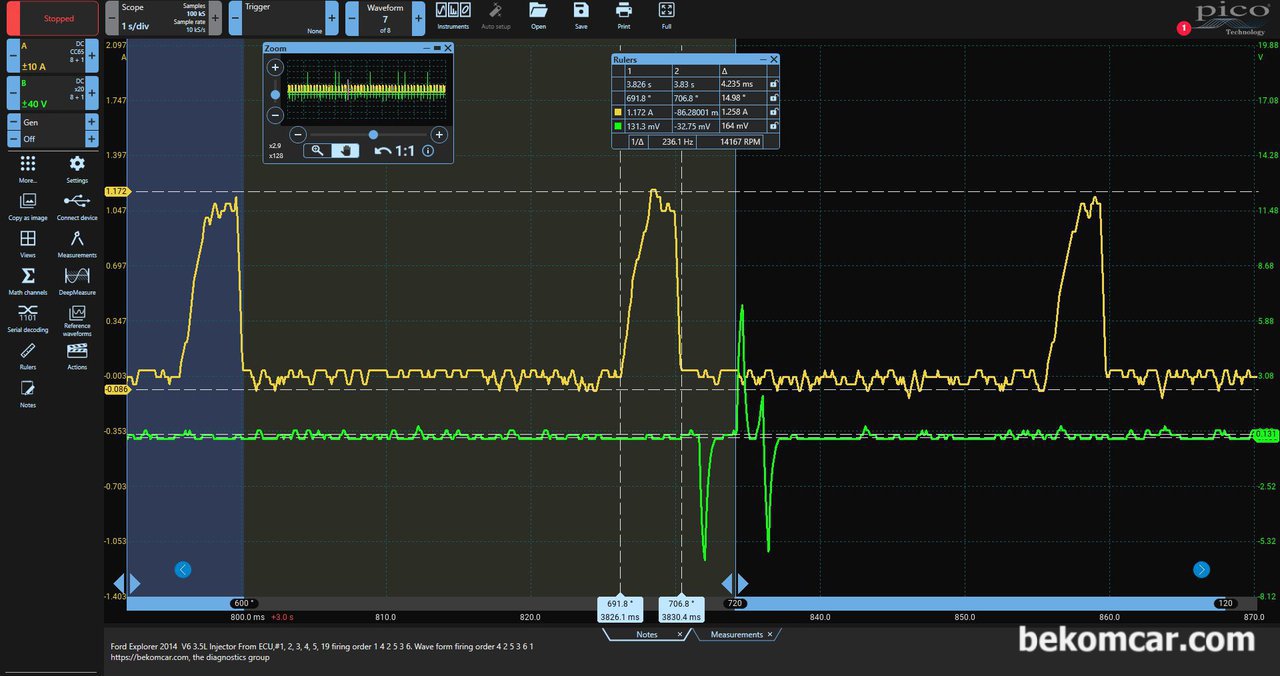This screenshot has height=676, width=1280.
Task: Zoom in horizontally in Zoom panel
Action: pos(438,134)
